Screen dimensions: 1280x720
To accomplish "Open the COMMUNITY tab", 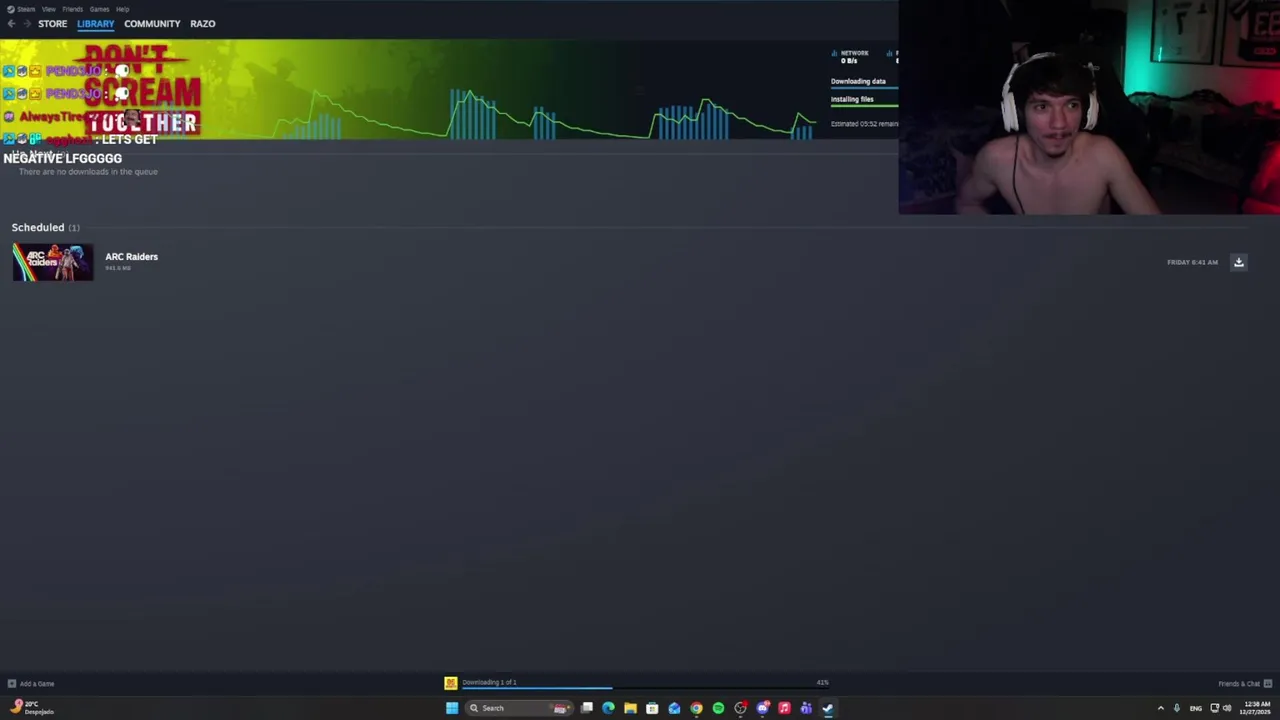I will click(152, 24).
